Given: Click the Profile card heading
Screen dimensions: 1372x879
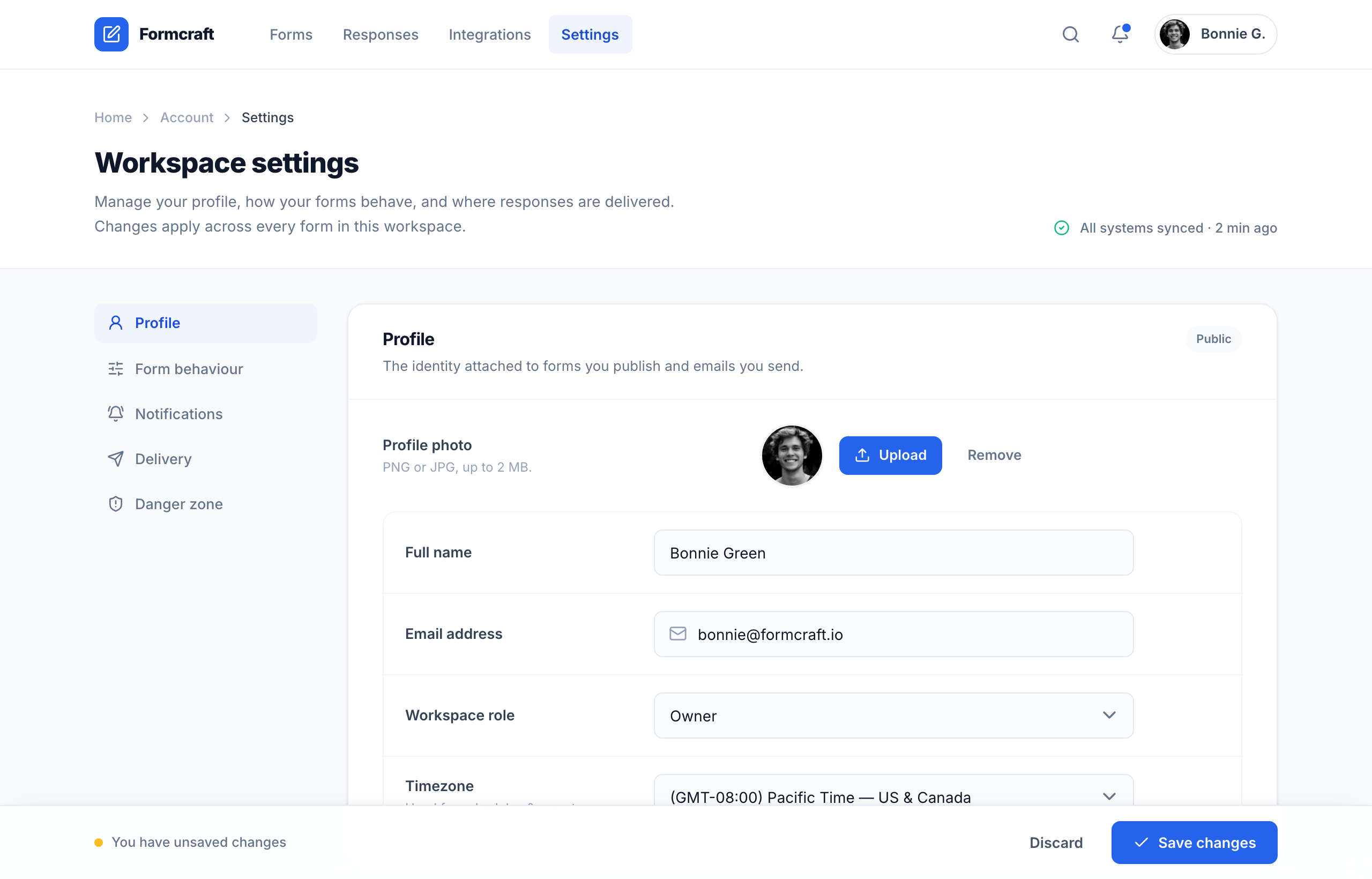Looking at the screenshot, I should 408,340.
